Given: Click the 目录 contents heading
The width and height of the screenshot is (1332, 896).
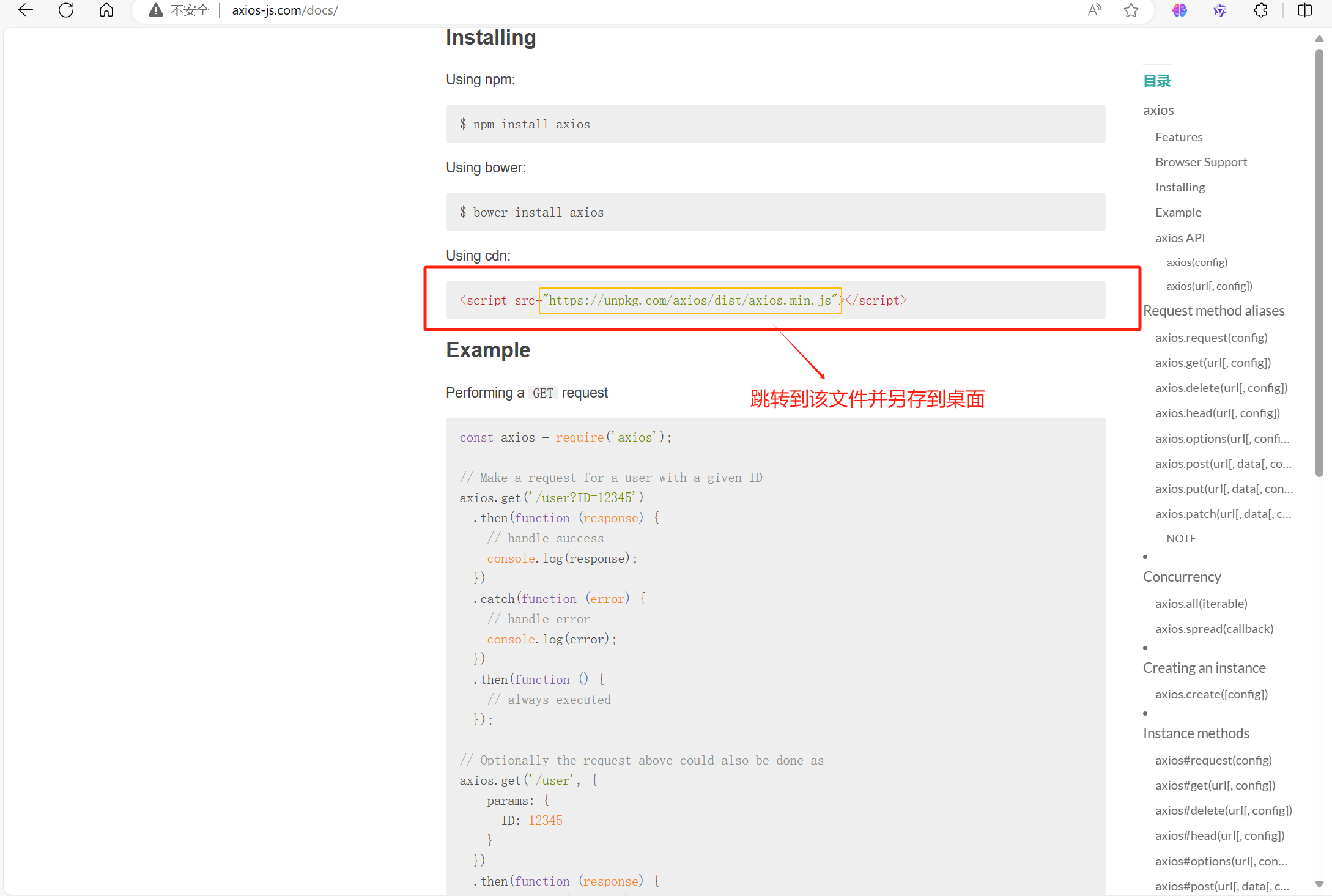Looking at the screenshot, I should point(1156,81).
